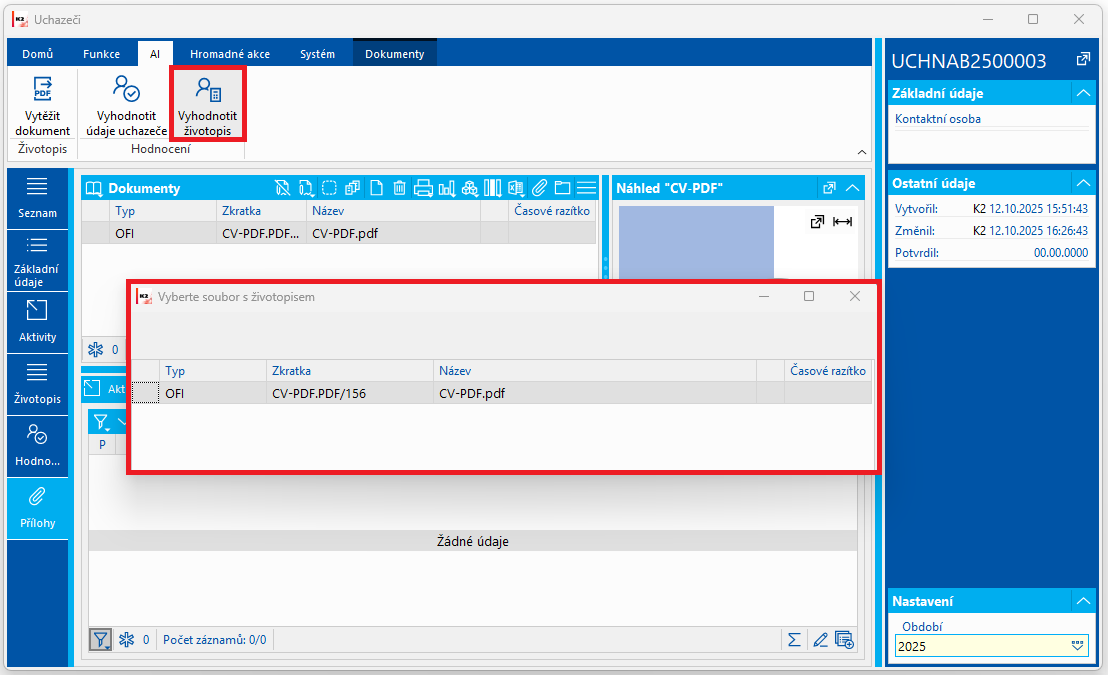Click the stacked cubes icon in Dokumenty toolbar

470,188
